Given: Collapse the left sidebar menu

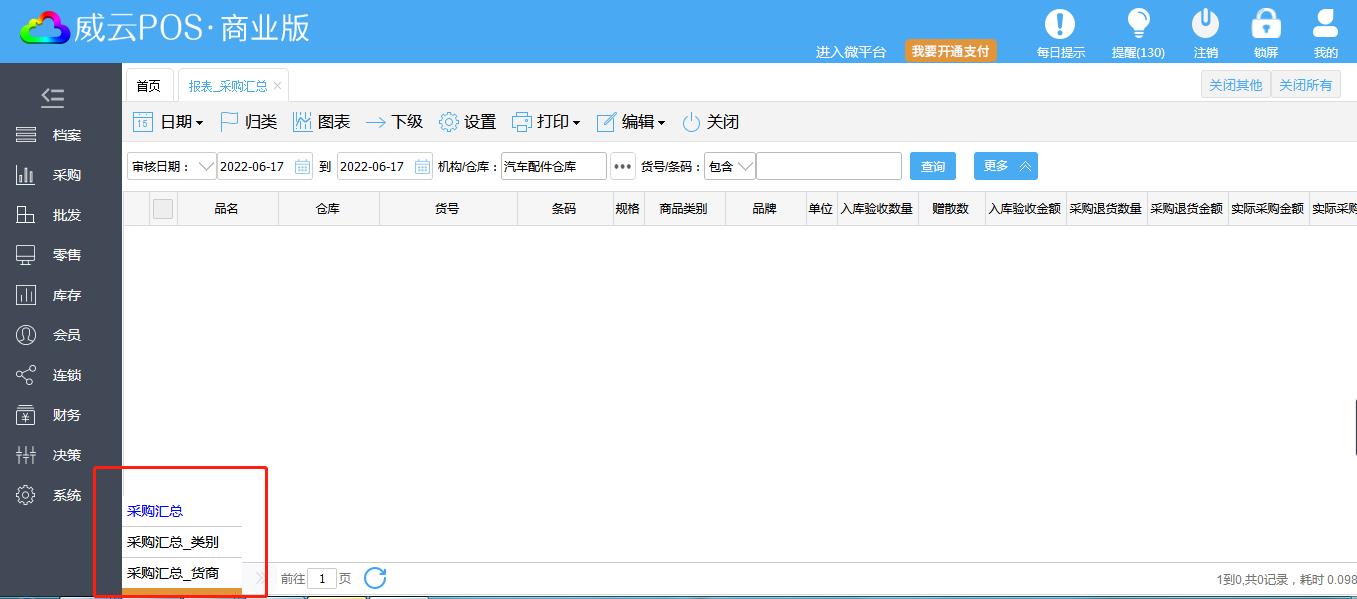Looking at the screenshot, I should 53,97.
